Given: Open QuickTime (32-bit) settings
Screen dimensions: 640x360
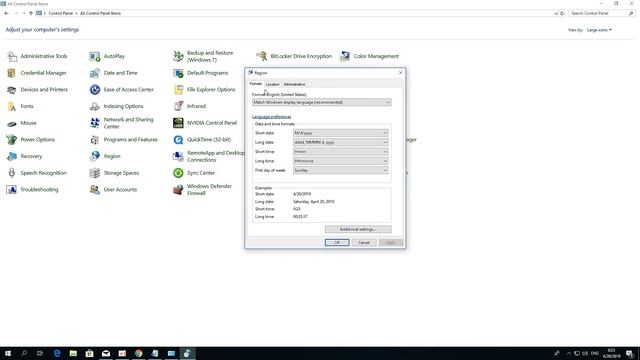Looking at the screenshot, I should click(202, 140).
